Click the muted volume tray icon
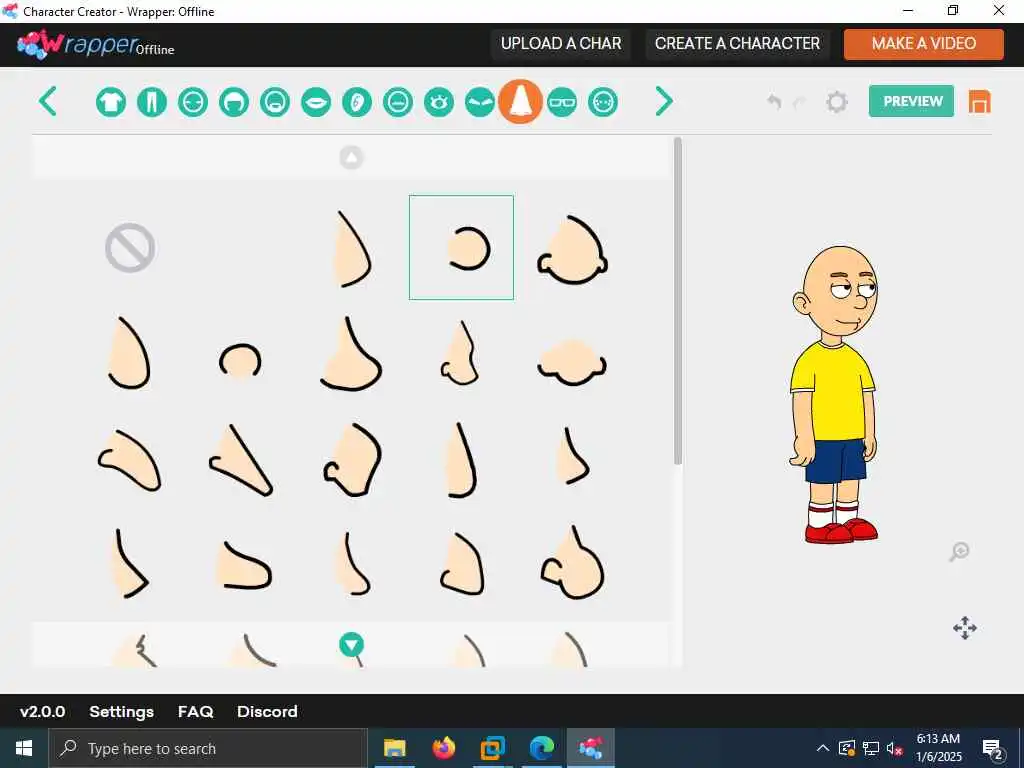 [x=895, y=748]
